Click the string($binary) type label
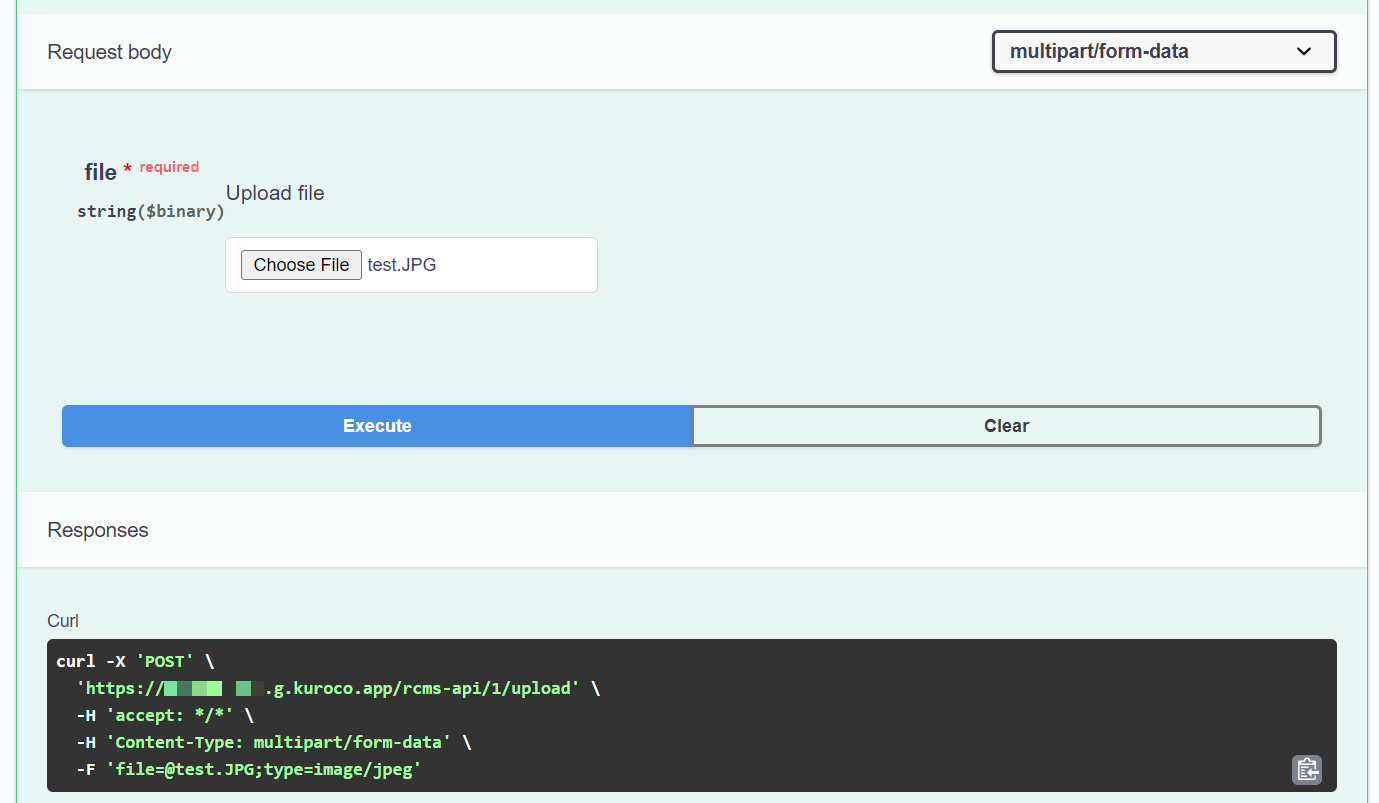 pyautogui.click(x=151, y=211)
